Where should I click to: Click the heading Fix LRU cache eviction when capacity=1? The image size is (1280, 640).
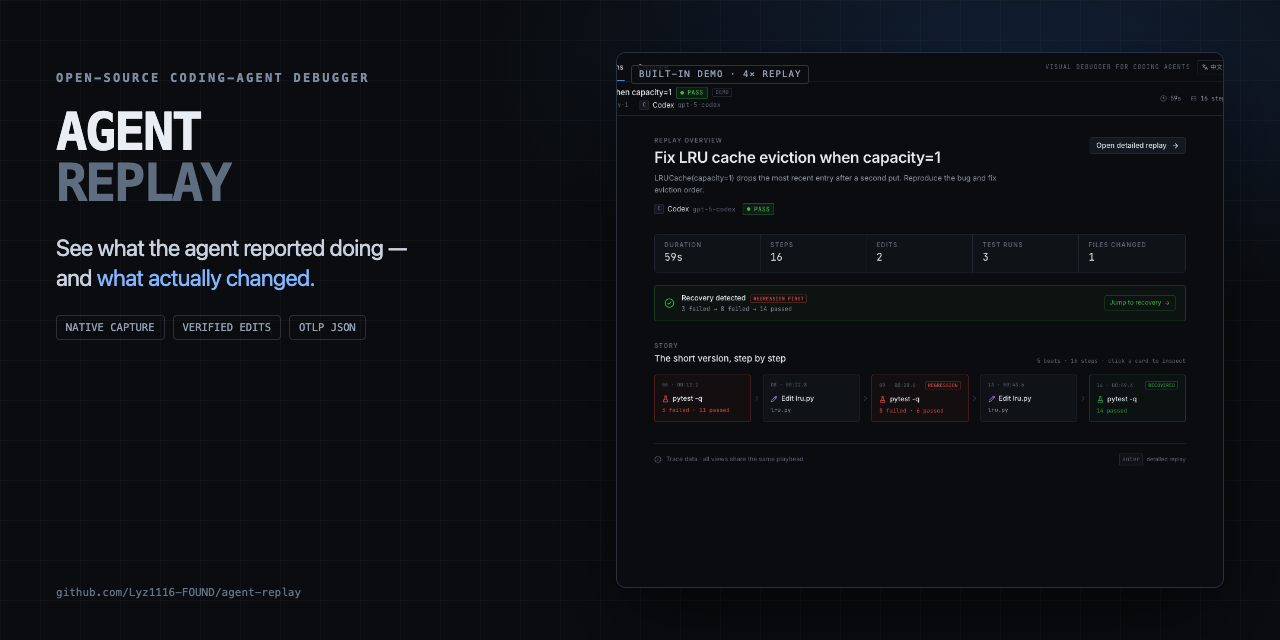(x=797, y=158)
